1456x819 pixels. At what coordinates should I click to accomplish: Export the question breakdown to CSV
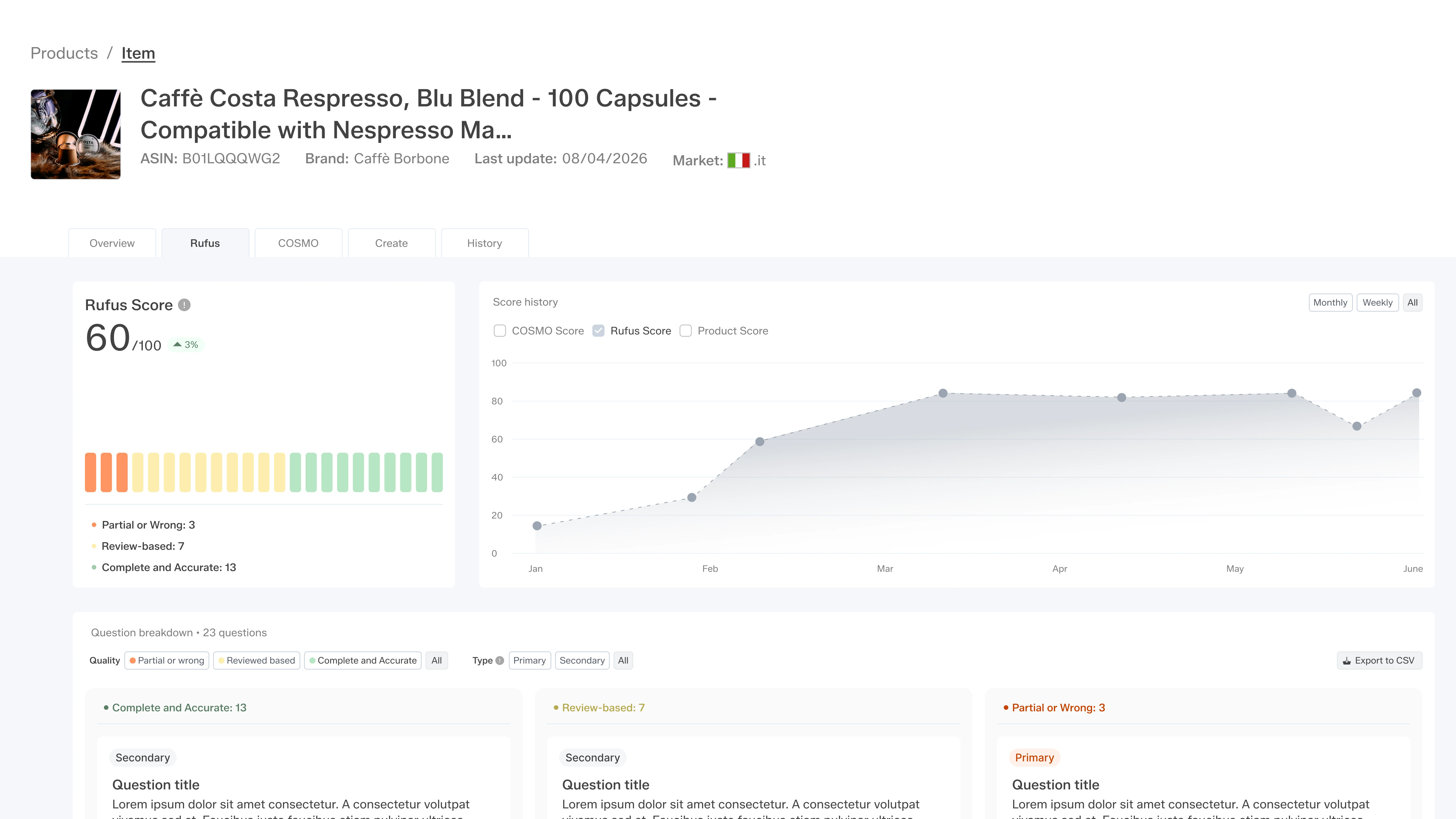pyautogui.click(x=1380, y=660)
